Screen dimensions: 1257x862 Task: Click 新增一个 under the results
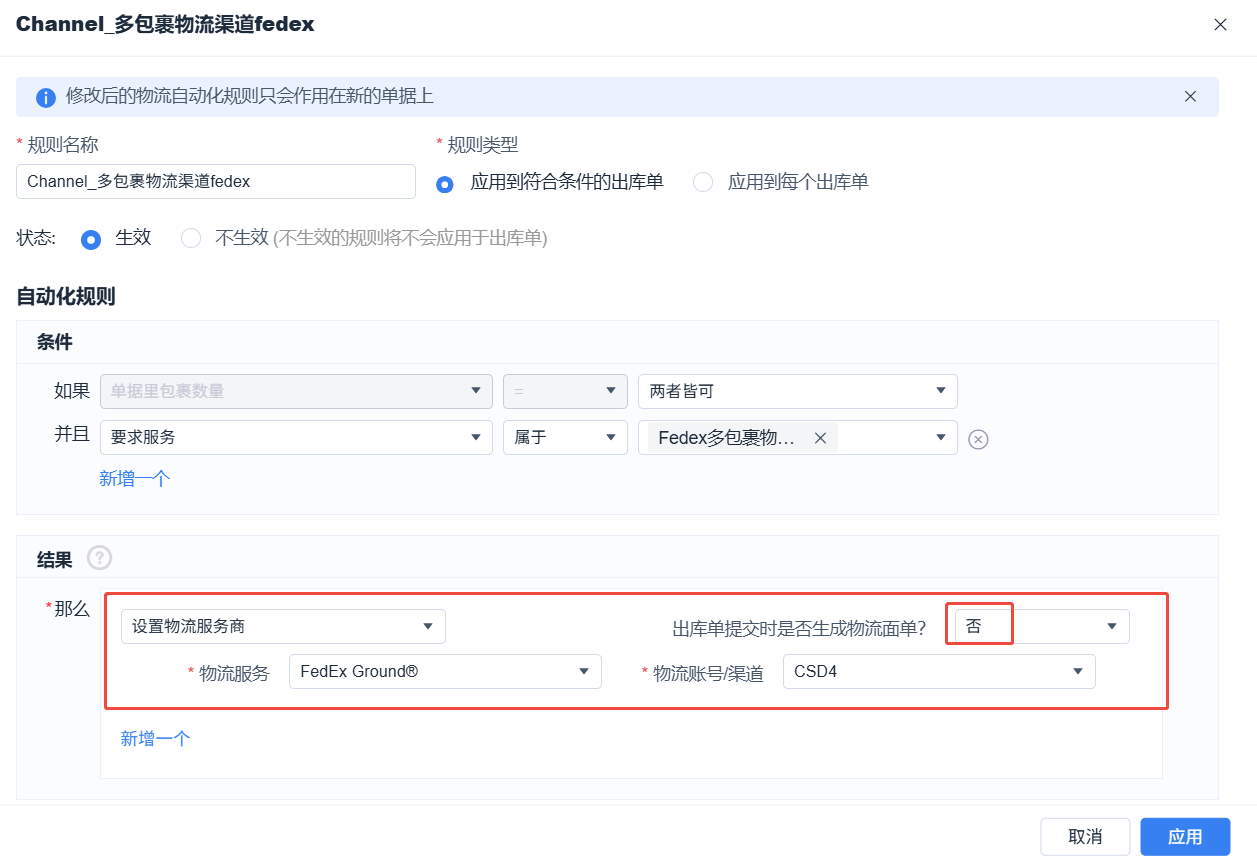[x=155, y=739]
